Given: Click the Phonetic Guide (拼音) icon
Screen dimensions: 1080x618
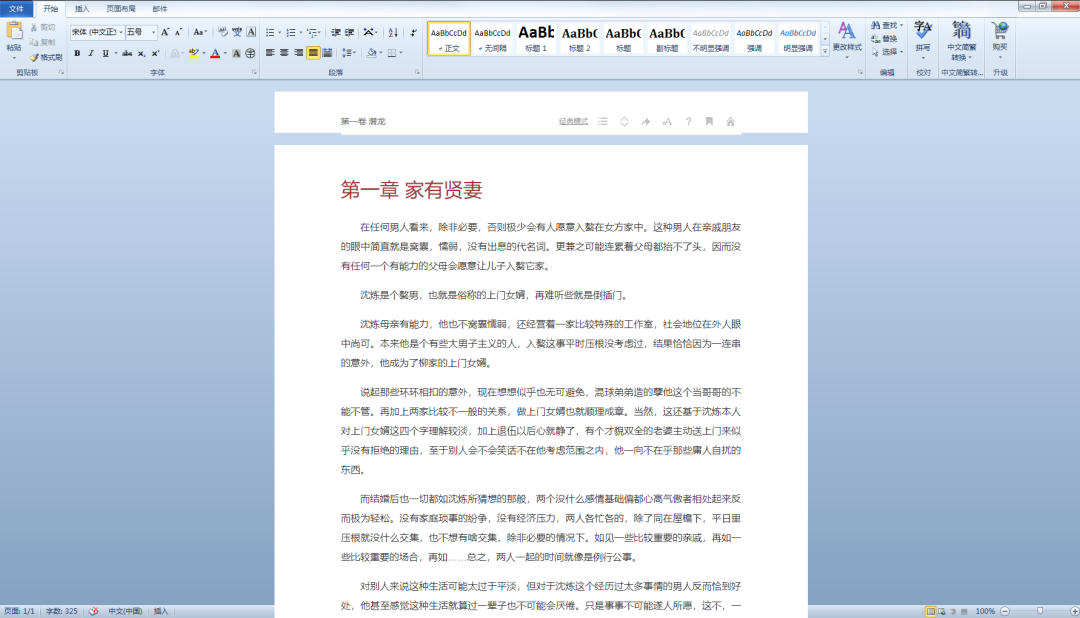Looking at the screenshot, I should tap(237, 32).
